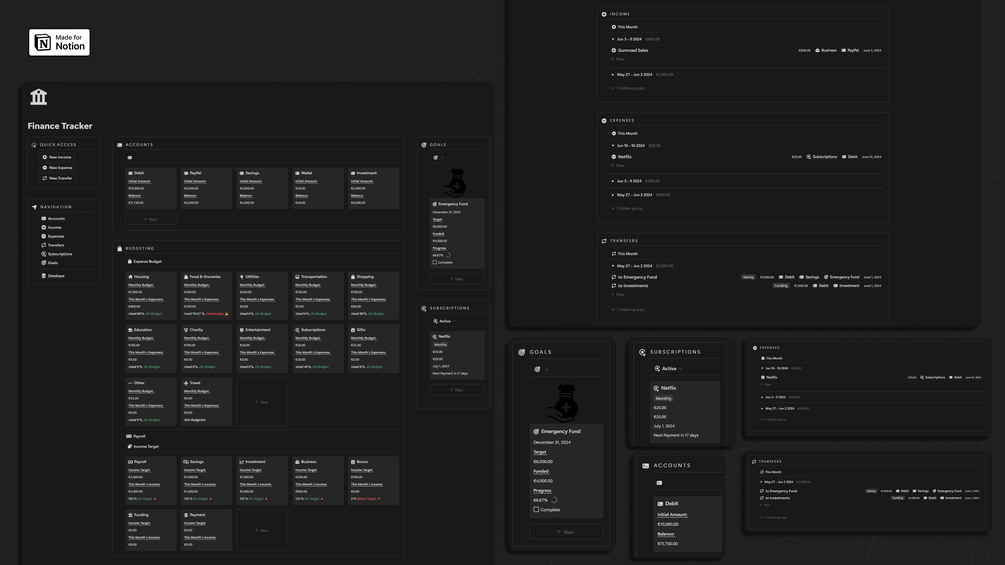Check Complete box in Finance Tracker Goals panel
This screenshot has width=1005, height=565.
(435, 262)
